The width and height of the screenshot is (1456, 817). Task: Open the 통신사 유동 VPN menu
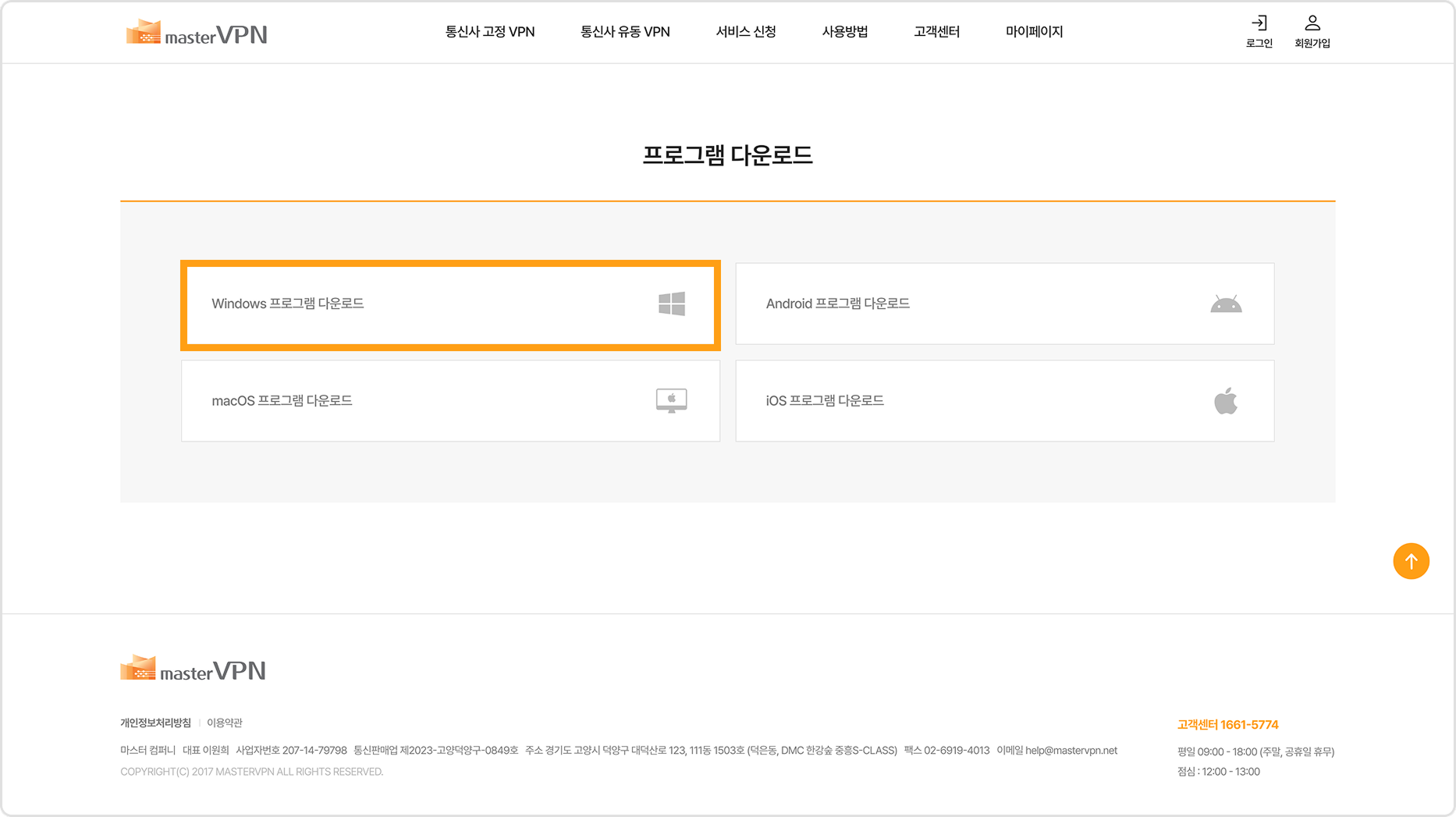pyautogui.click(x=624, y=32)
